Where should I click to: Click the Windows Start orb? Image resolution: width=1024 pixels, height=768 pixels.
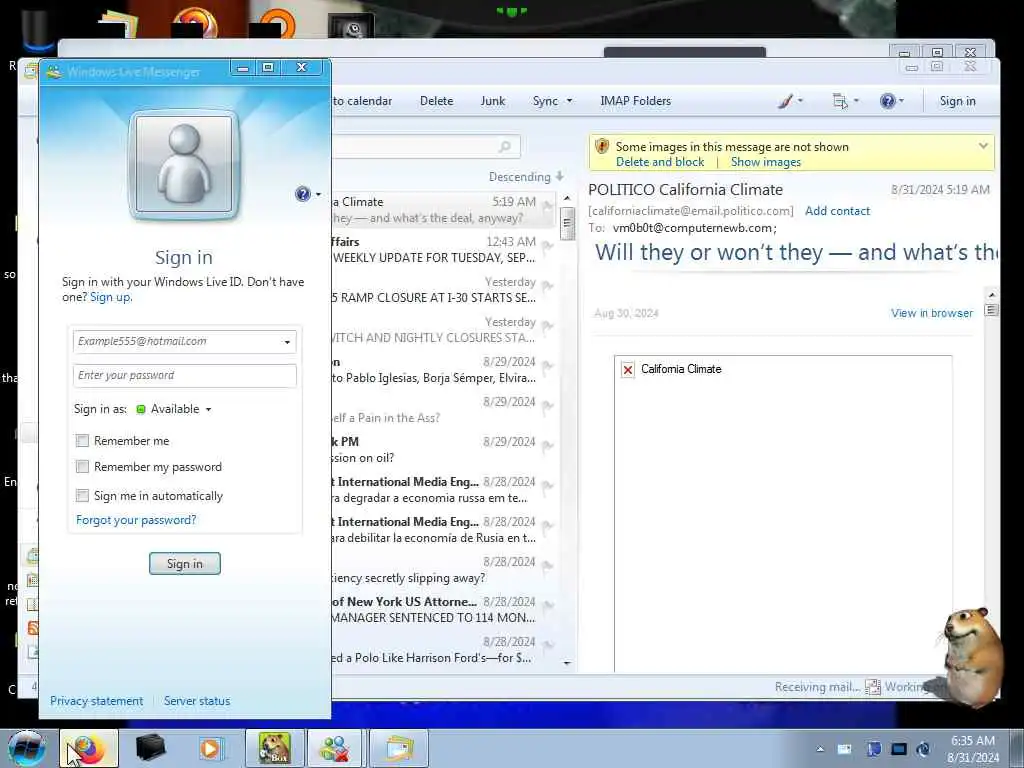pos(27,748)
